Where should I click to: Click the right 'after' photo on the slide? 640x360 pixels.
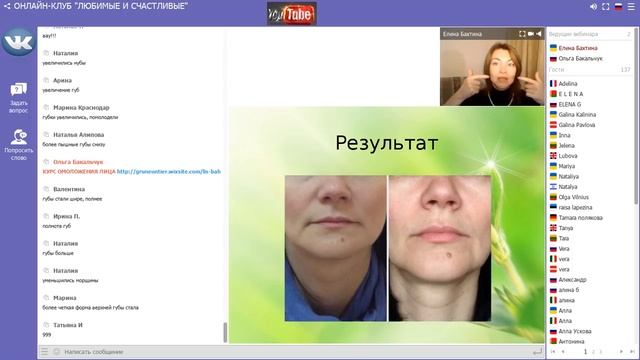pos(440,248)
